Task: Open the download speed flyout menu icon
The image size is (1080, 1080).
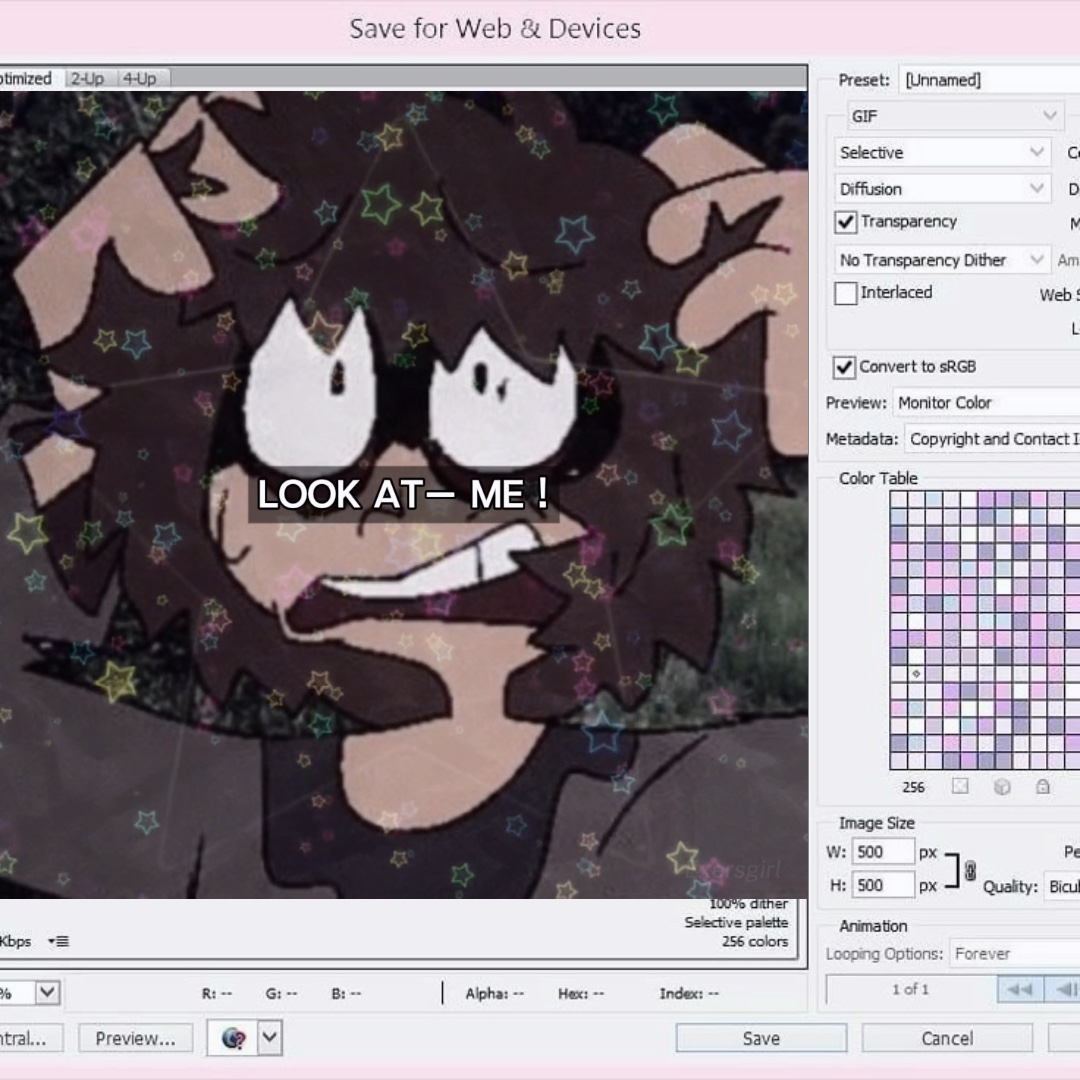Action: (x=59, y=942)
